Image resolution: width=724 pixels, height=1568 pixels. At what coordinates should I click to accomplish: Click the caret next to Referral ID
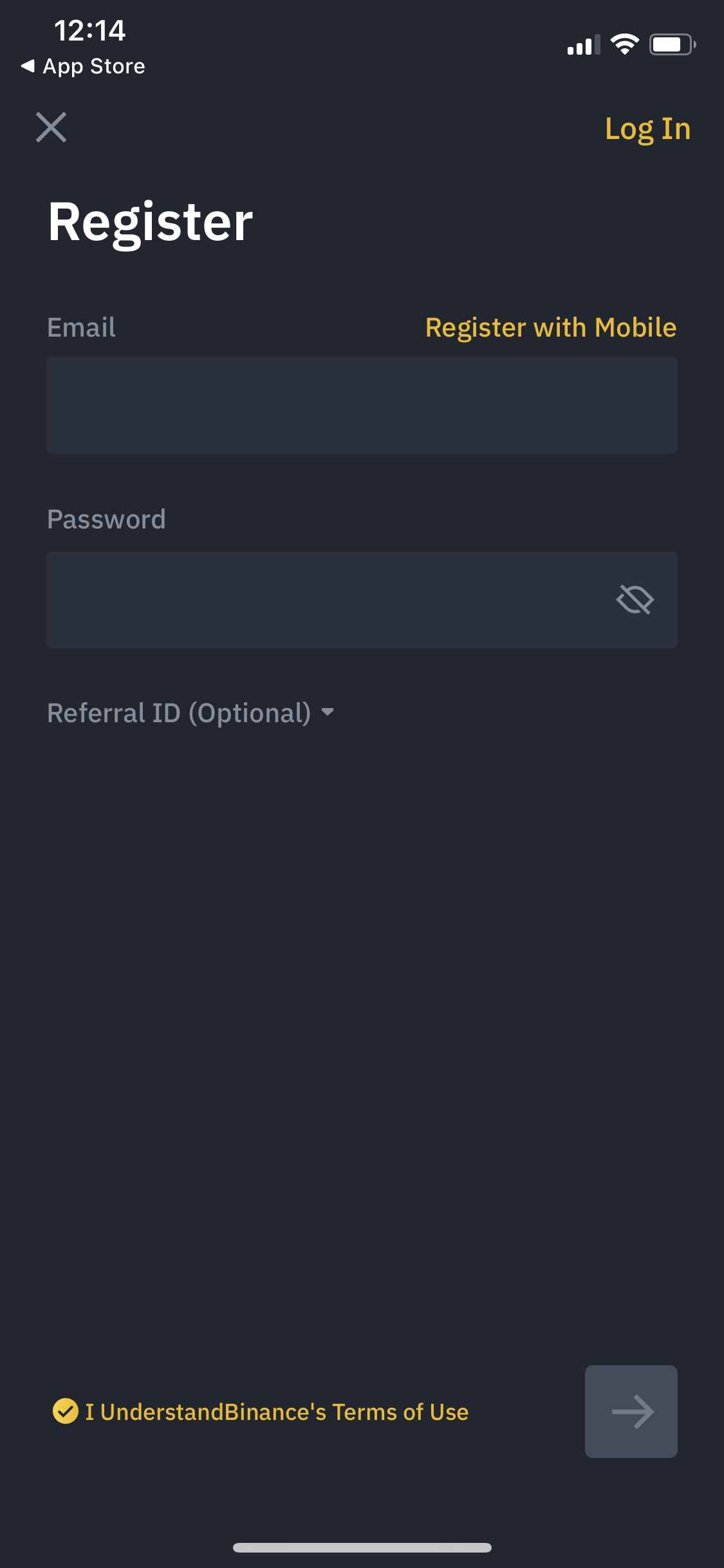(328, 713)
